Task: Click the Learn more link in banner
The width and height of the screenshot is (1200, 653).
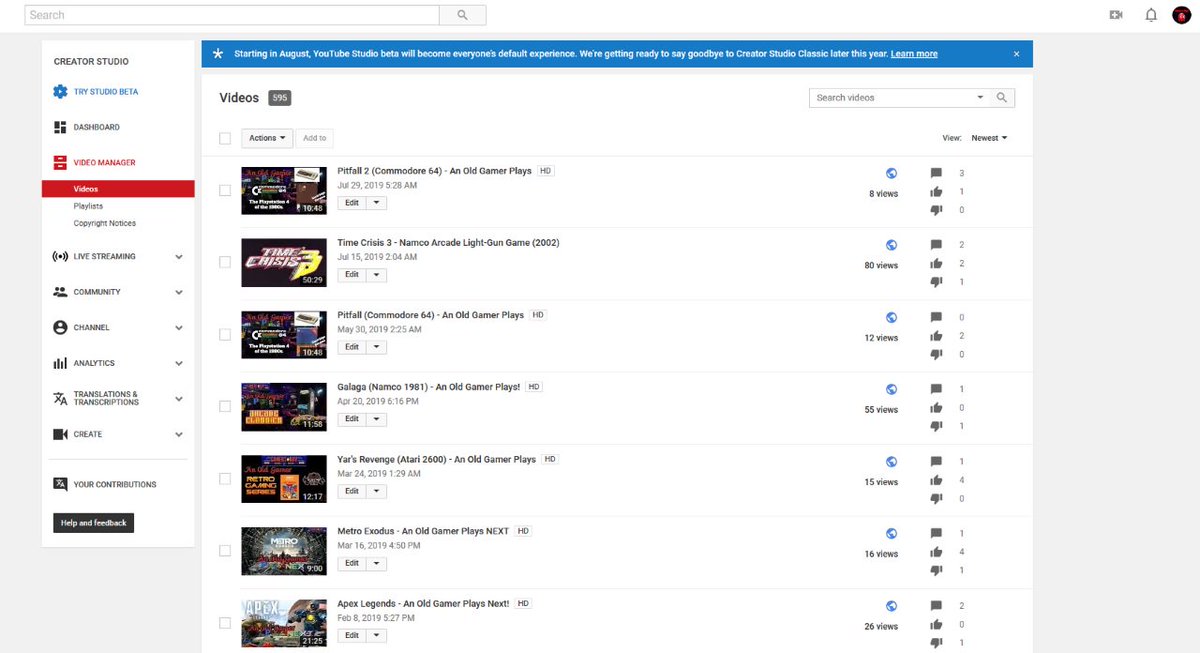Action: (x=914, y=54)
